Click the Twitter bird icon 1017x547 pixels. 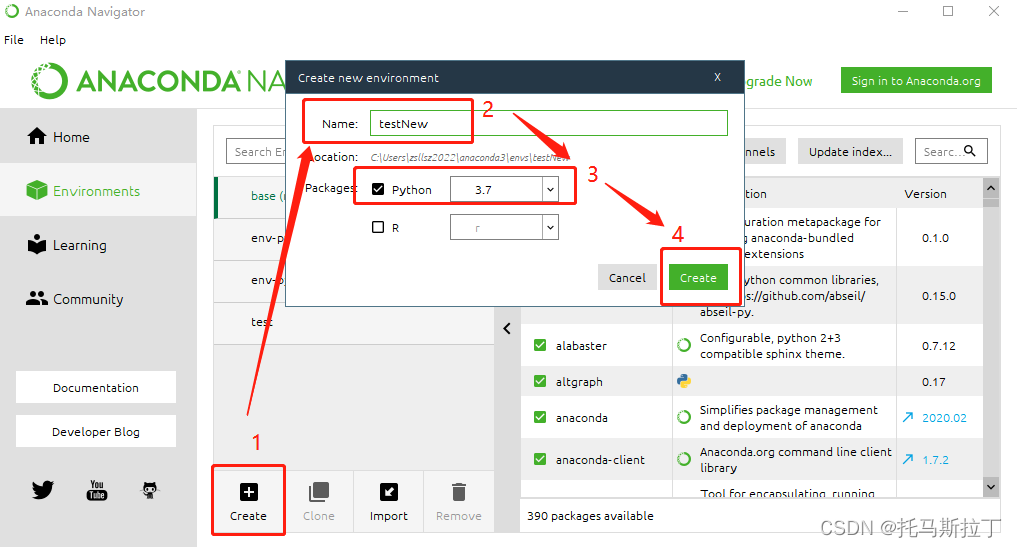43,489
